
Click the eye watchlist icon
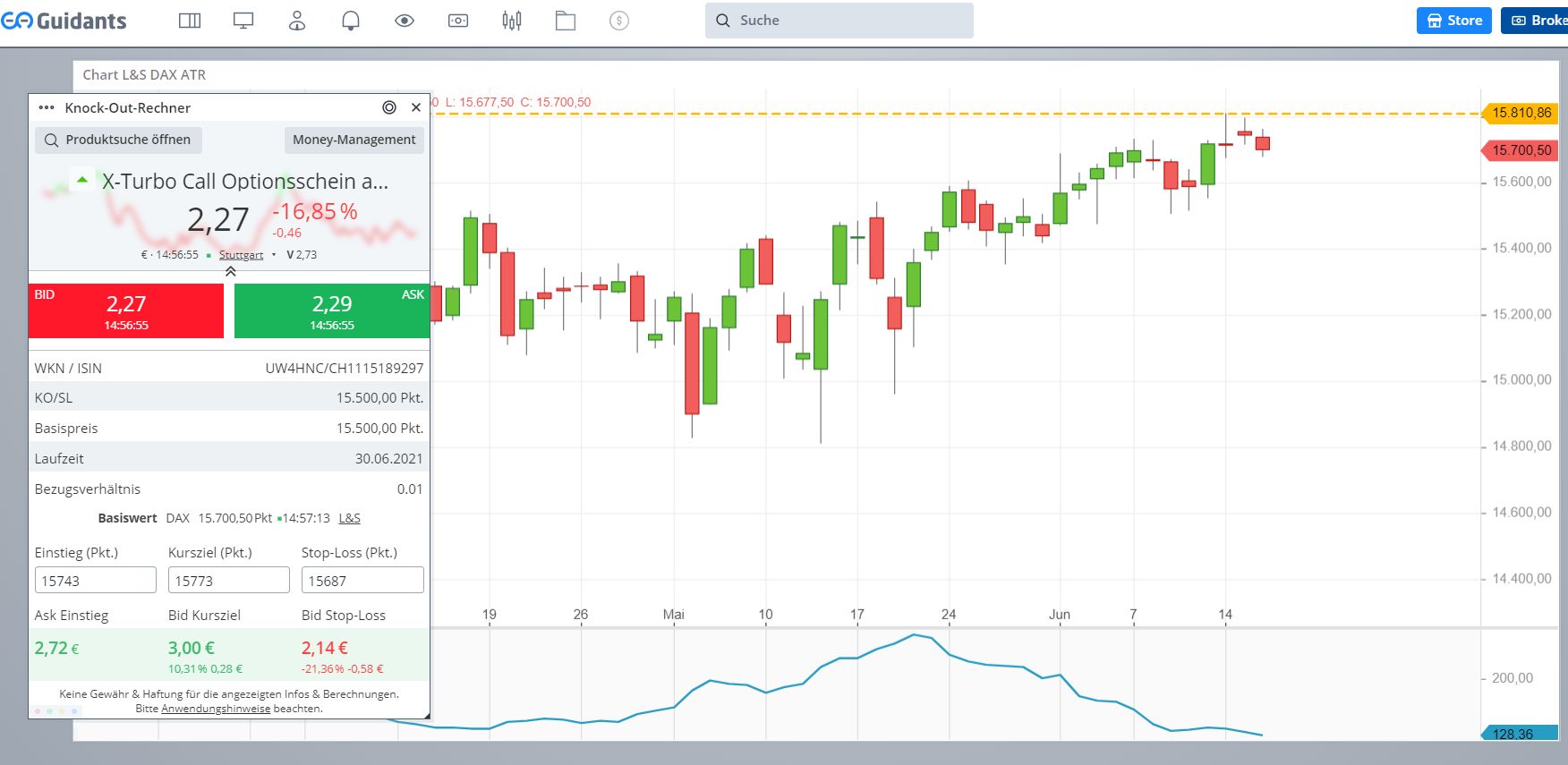pyautogui.click(x=405, y=21)
